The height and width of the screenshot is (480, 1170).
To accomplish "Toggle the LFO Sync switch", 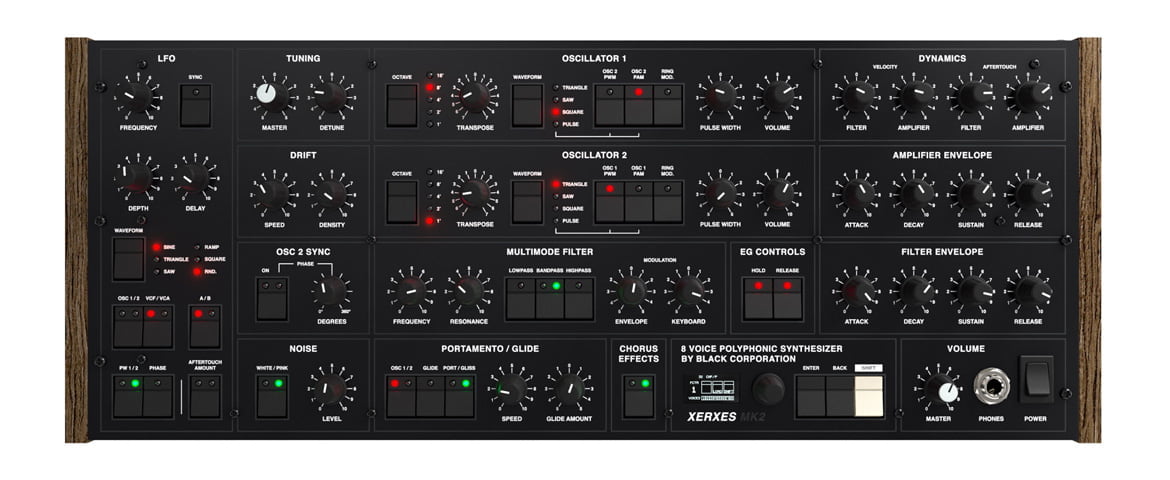I will 195,105.
